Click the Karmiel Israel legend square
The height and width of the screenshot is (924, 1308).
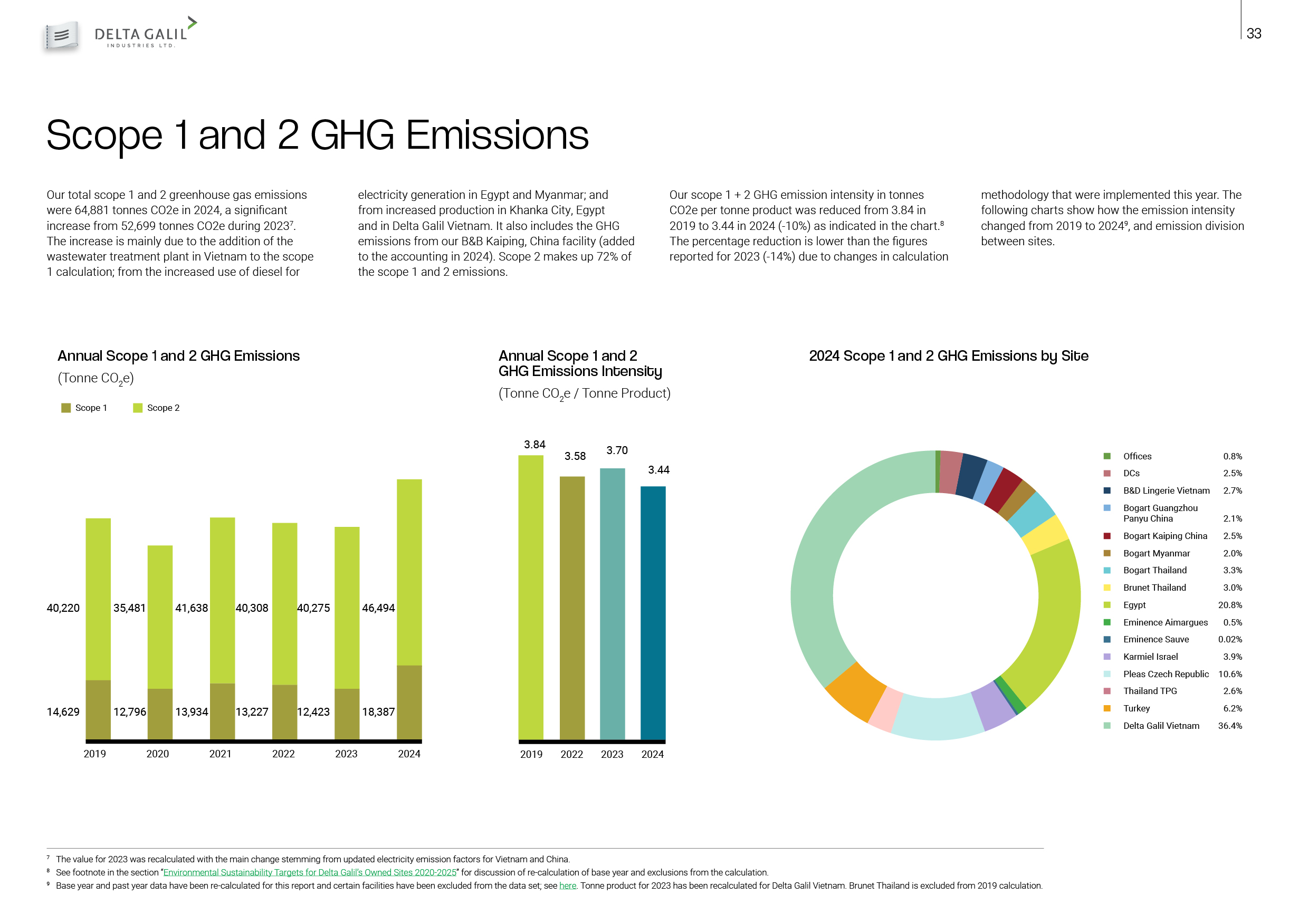tap(1106, 657)
